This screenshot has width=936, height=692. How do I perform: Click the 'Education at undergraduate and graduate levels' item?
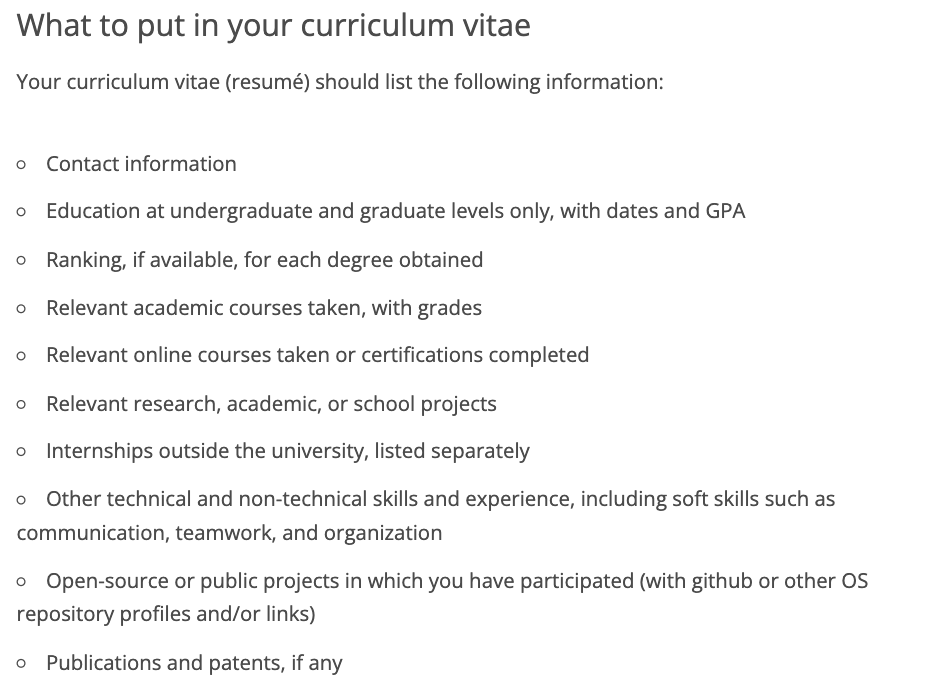click(395, 211)
